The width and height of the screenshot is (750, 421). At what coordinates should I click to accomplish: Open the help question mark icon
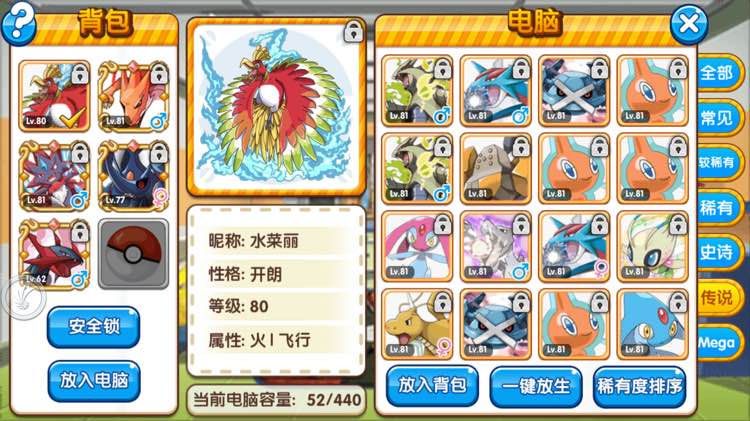pos(18,22)
